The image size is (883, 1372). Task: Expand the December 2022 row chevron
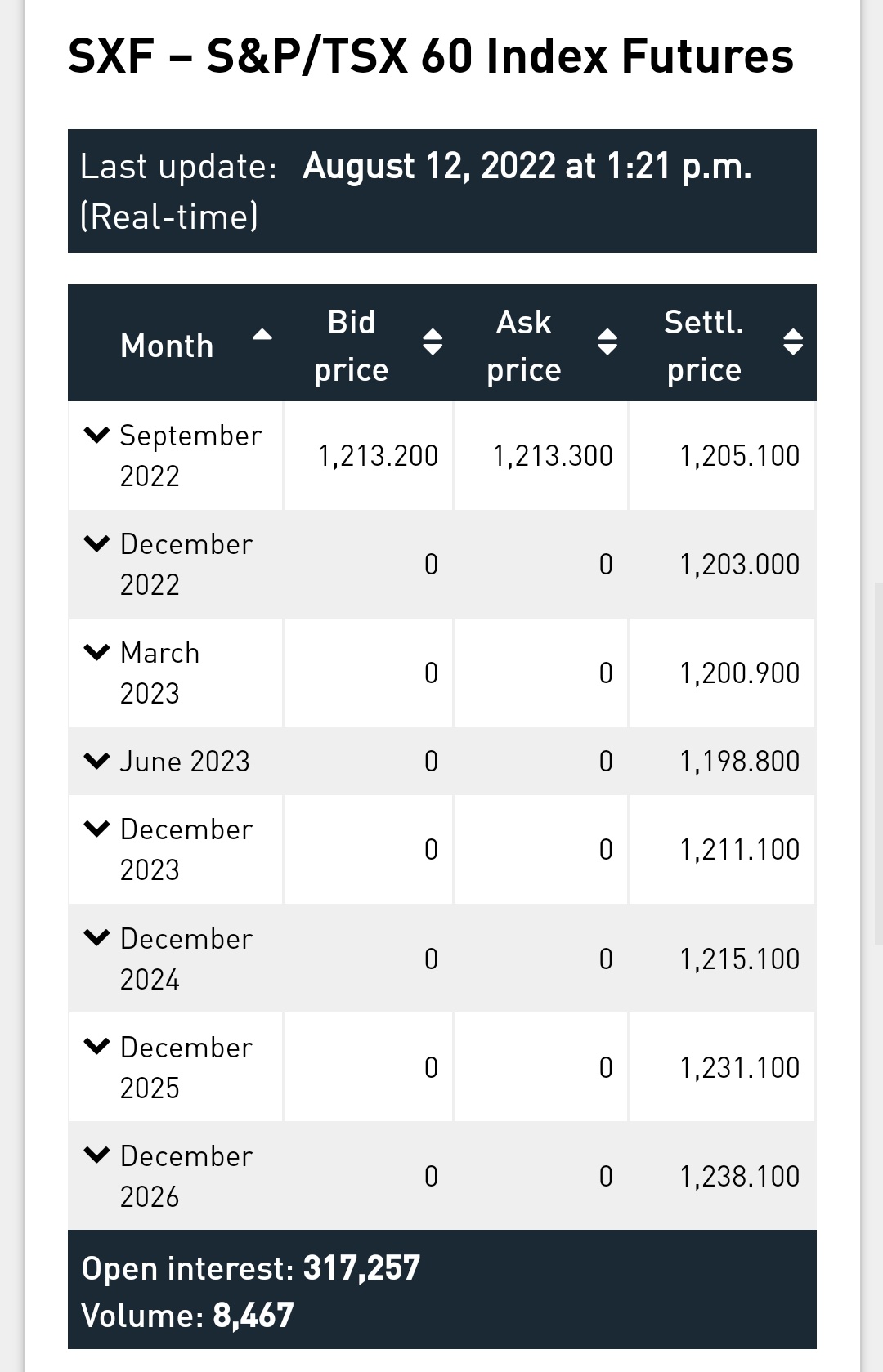(96, 544)
